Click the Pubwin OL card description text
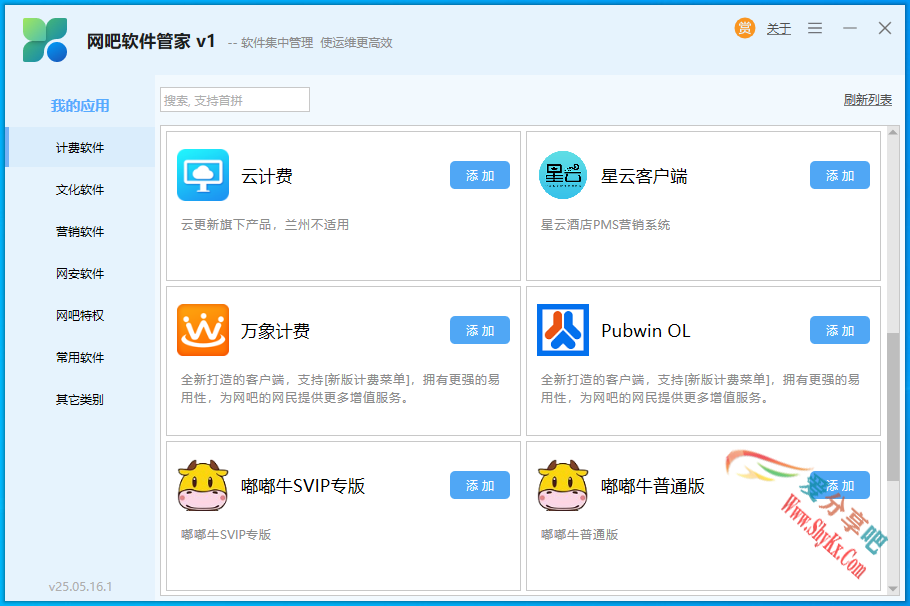910x606 pixels. coord(700,388)
